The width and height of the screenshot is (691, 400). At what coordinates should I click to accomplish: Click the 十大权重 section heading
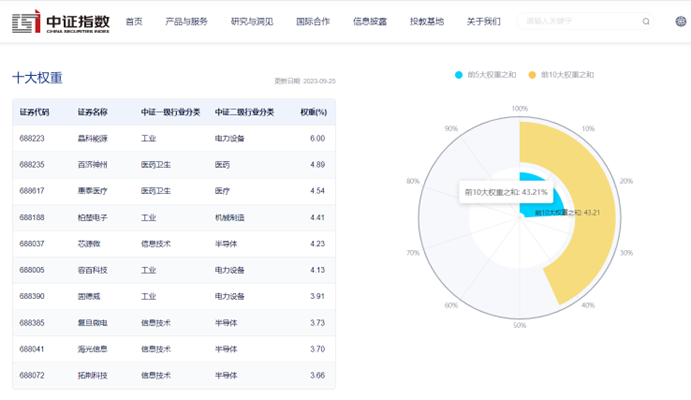click(x=37, y=78)
